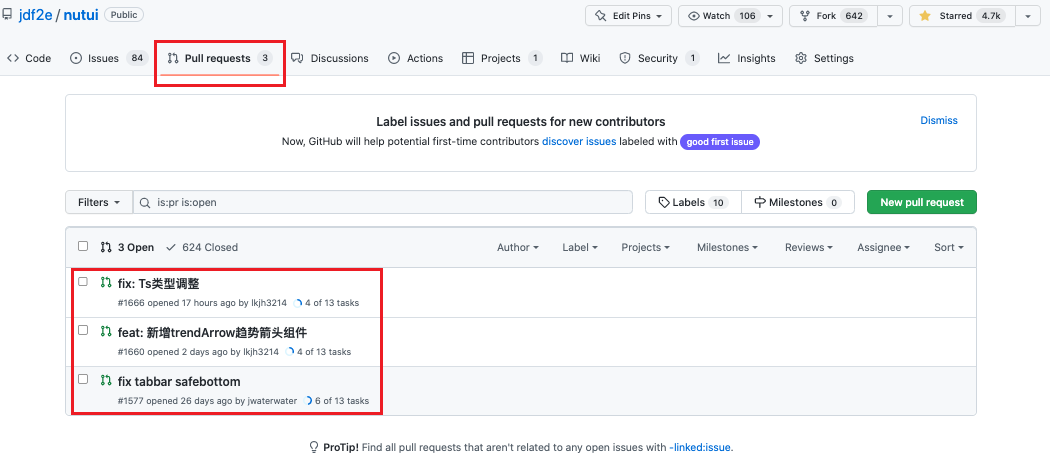Click the New pull request button
1050x460 pixels.
921,202
